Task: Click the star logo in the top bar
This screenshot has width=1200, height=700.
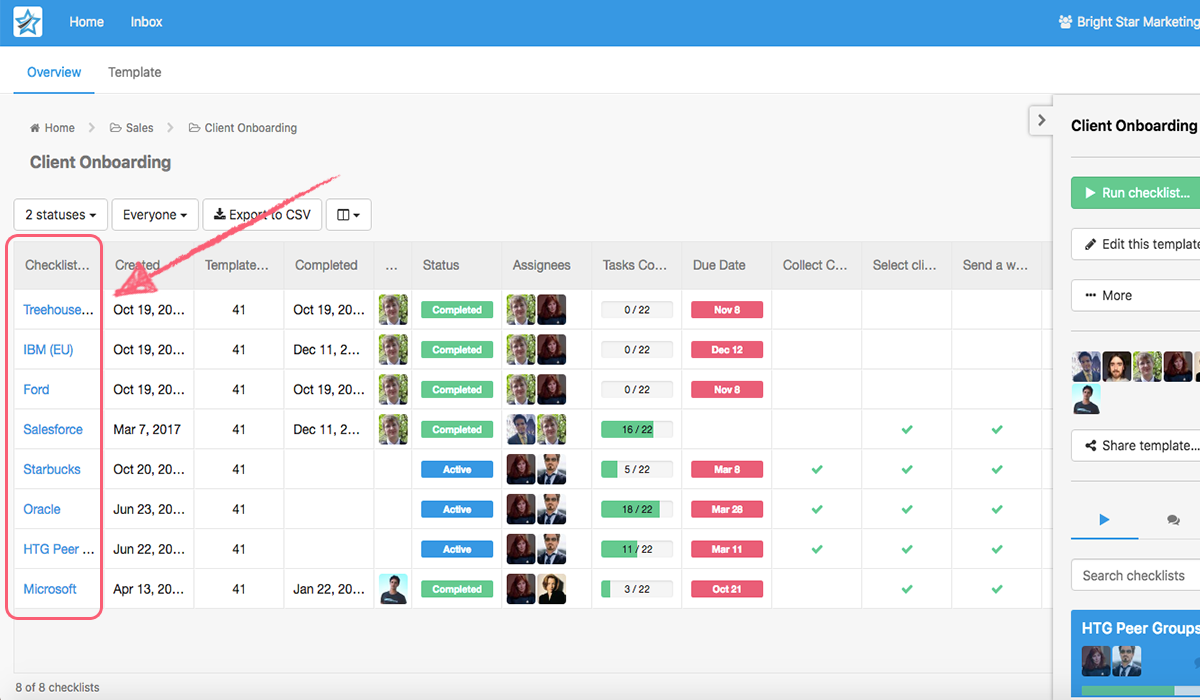Action: (x=28, y=21)
